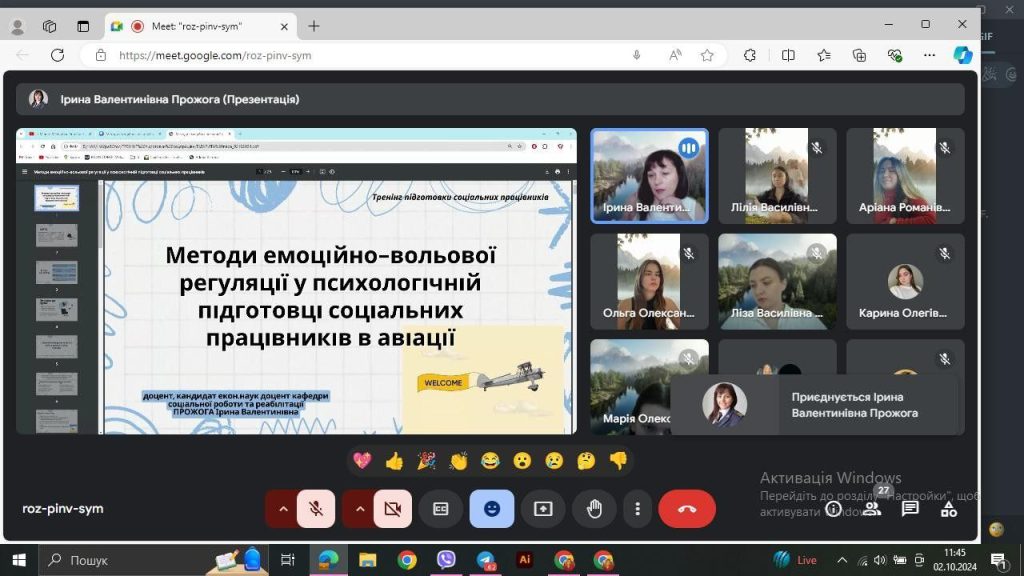
Task: Open the in-call chat panel
Action: [910, 508]
